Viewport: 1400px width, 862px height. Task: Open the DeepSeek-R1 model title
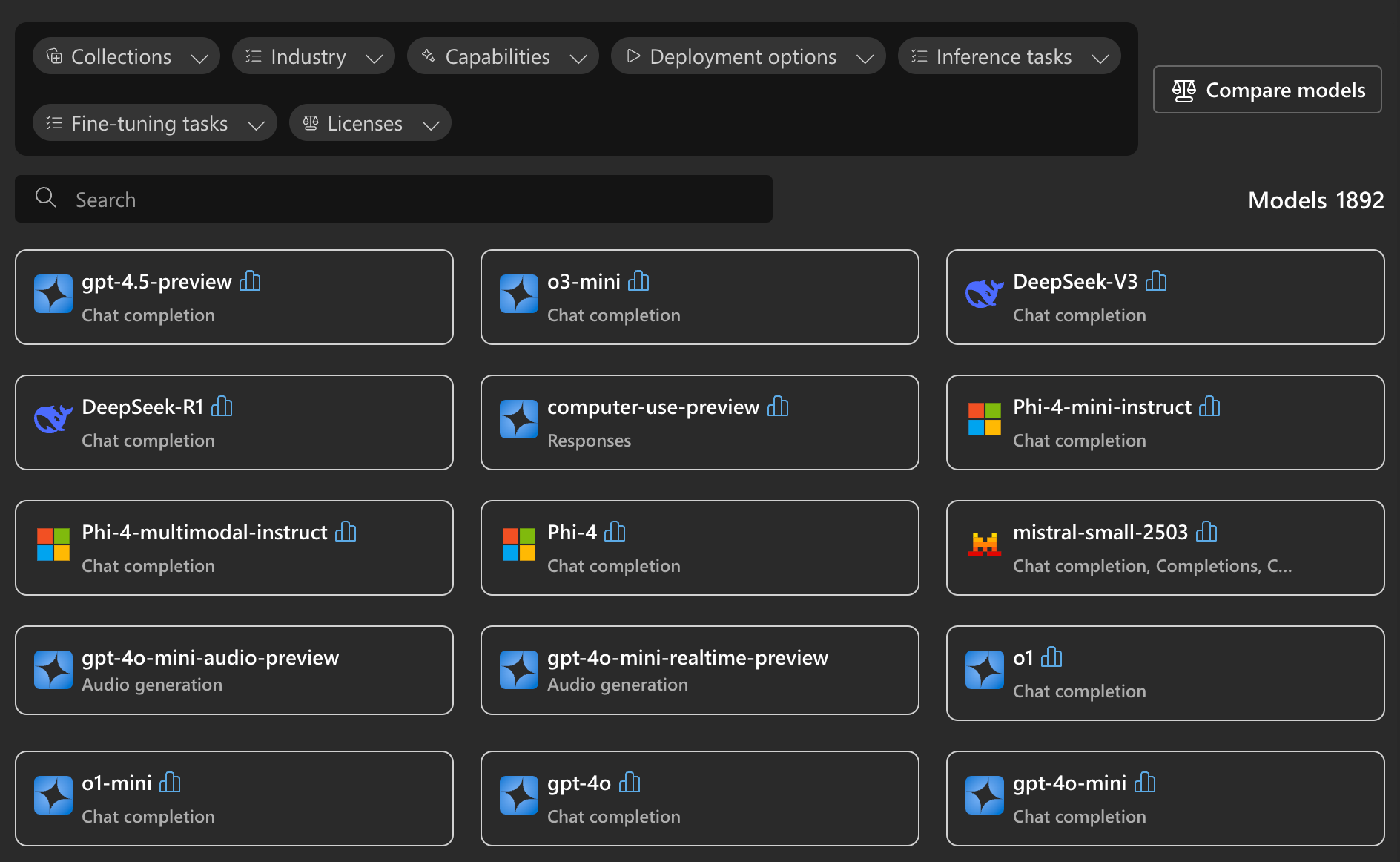tap(142, 407)
